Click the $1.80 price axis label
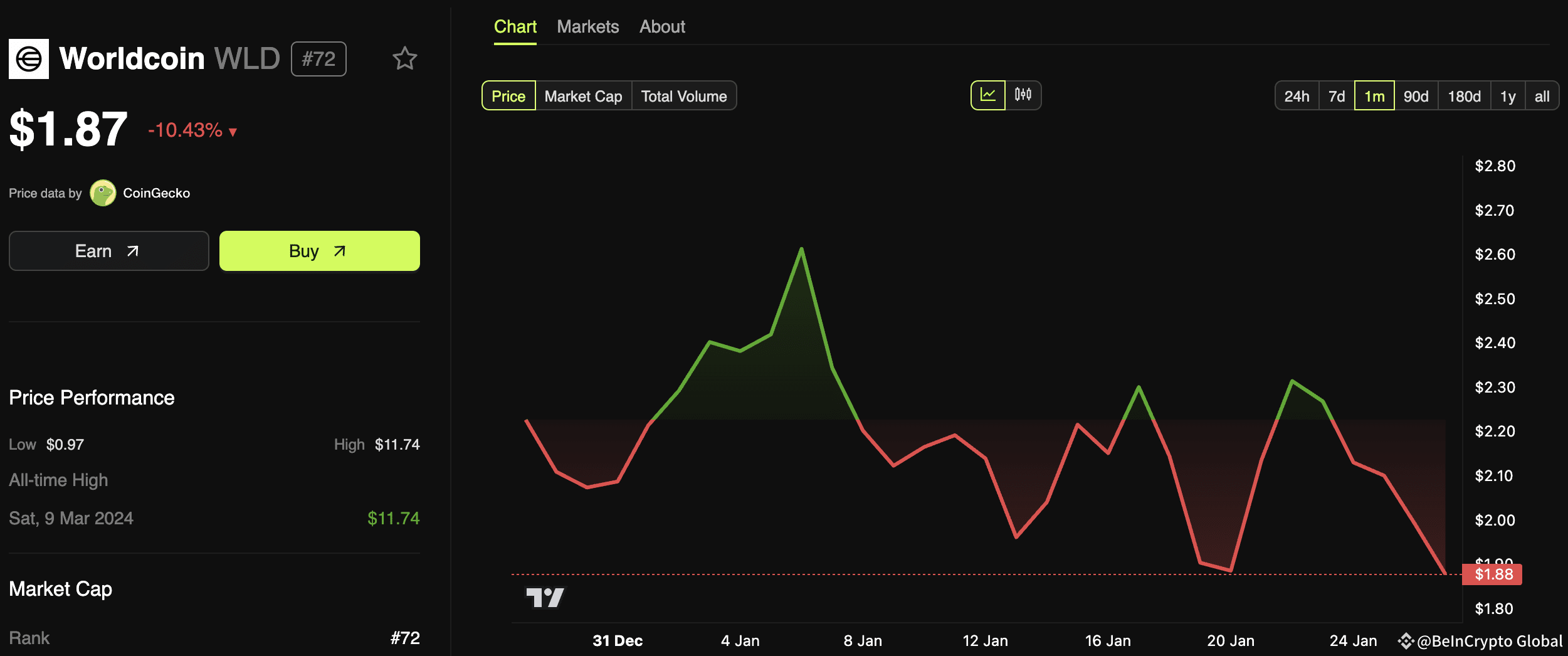This screenshot has height=656, width=1568. click(x=1494, y=609)
